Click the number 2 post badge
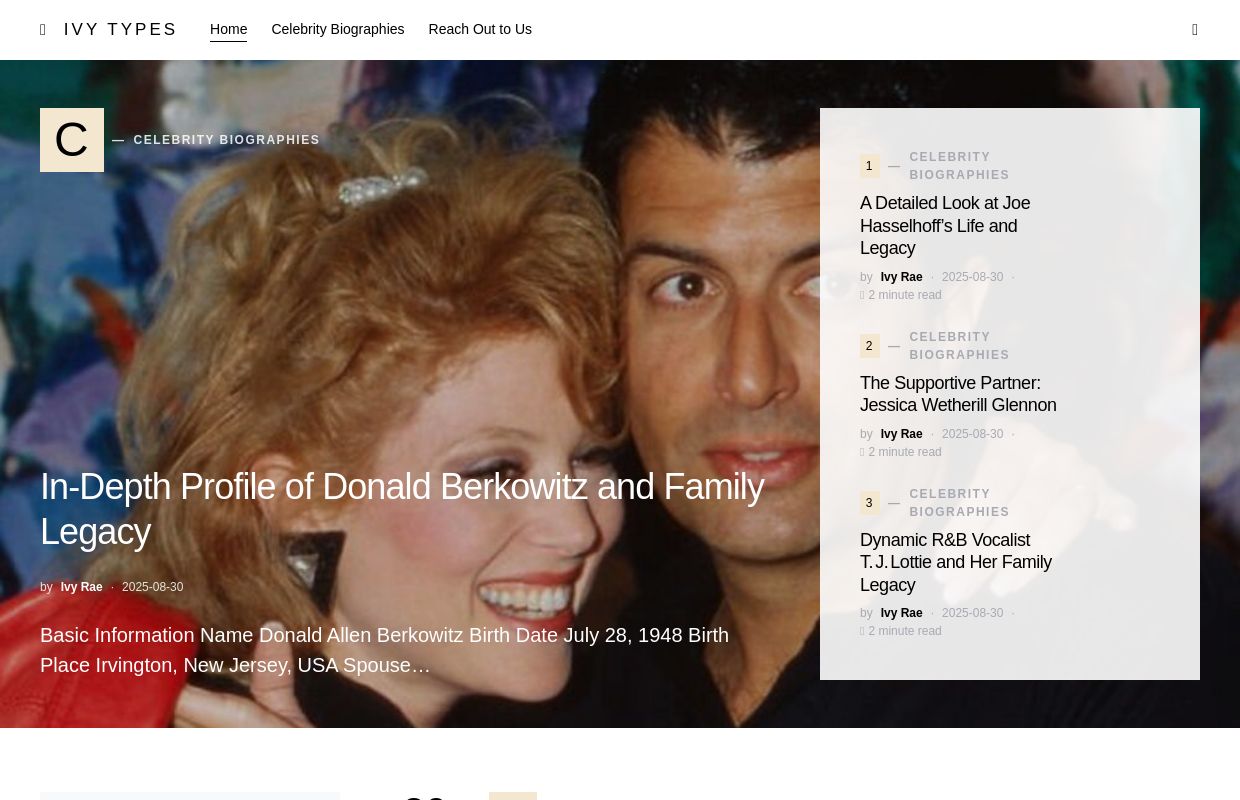Viewport: 1240px width, 800px height. tap(869, 346)
